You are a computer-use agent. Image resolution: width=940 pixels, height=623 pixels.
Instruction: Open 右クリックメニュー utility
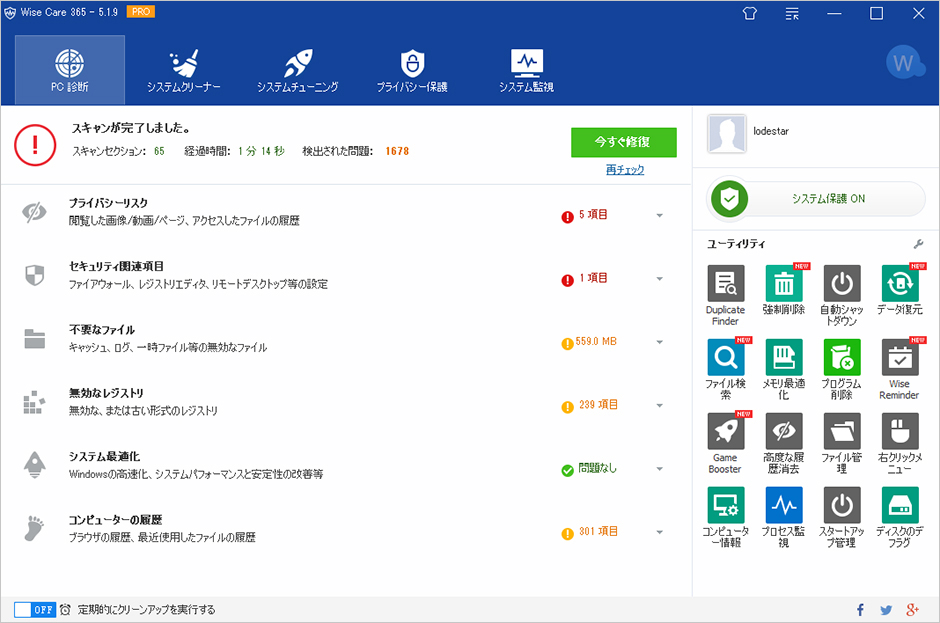900,443
